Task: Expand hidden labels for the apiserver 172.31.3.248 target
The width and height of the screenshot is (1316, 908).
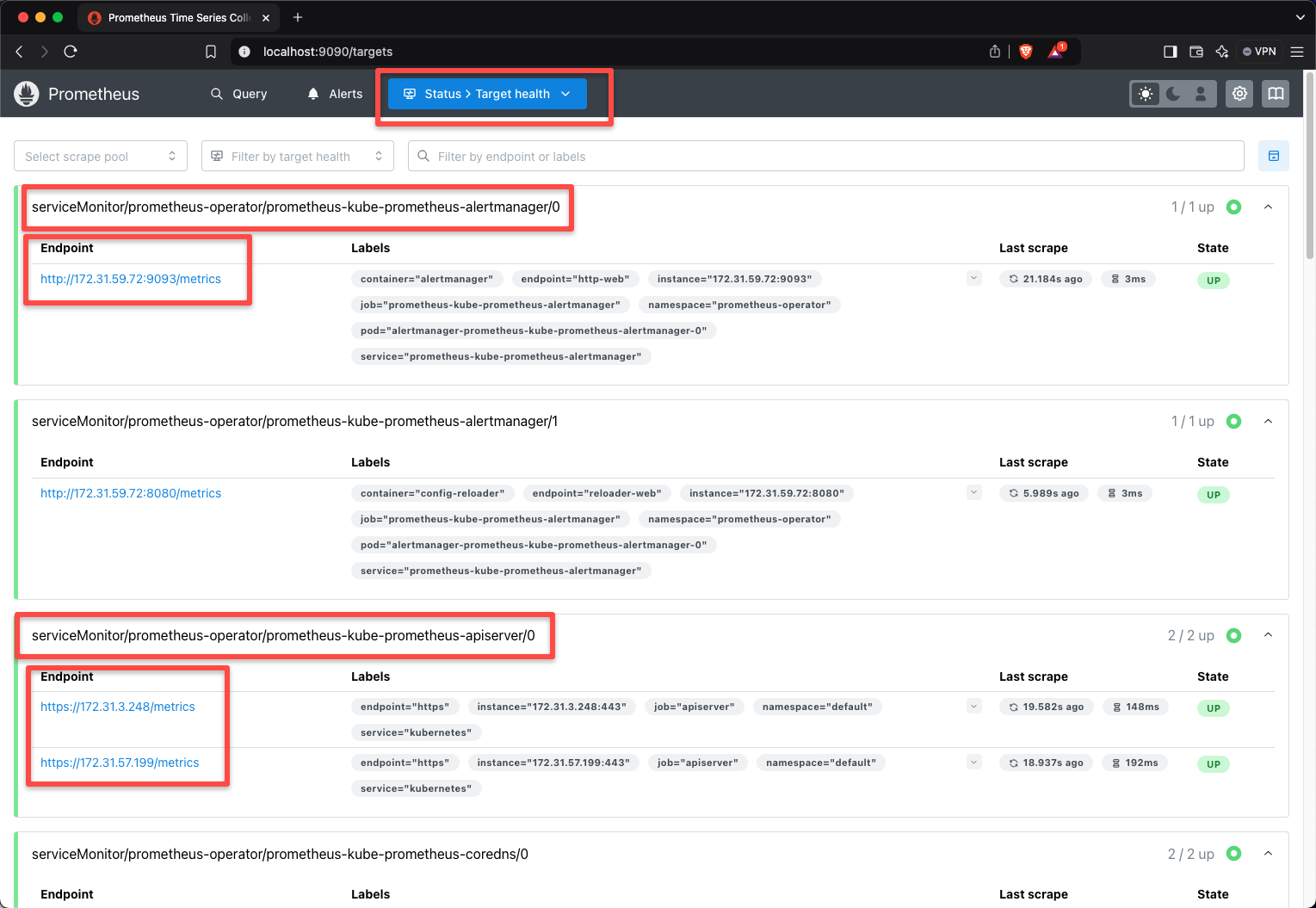Action: pyautogui.click(x=973, y=707)
